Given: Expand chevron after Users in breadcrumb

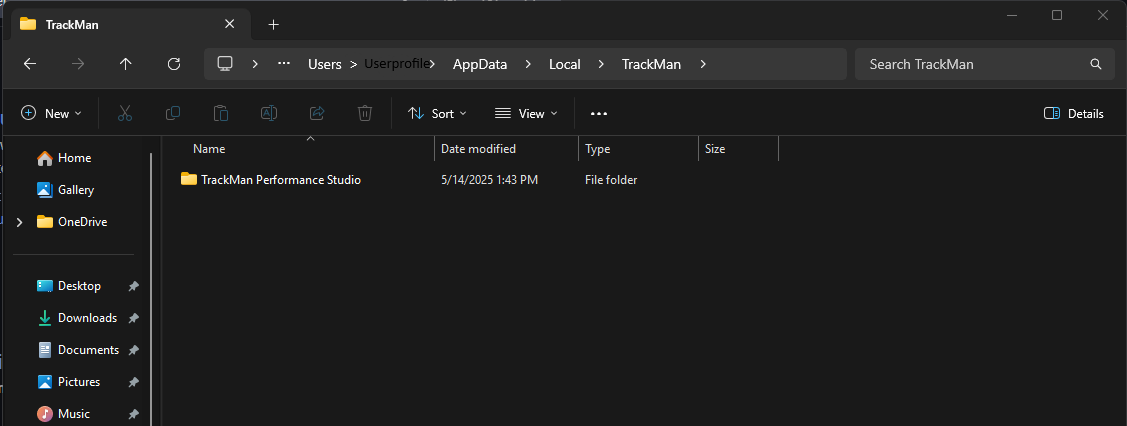Looking at the screenshot, I should tap(354, 64).
